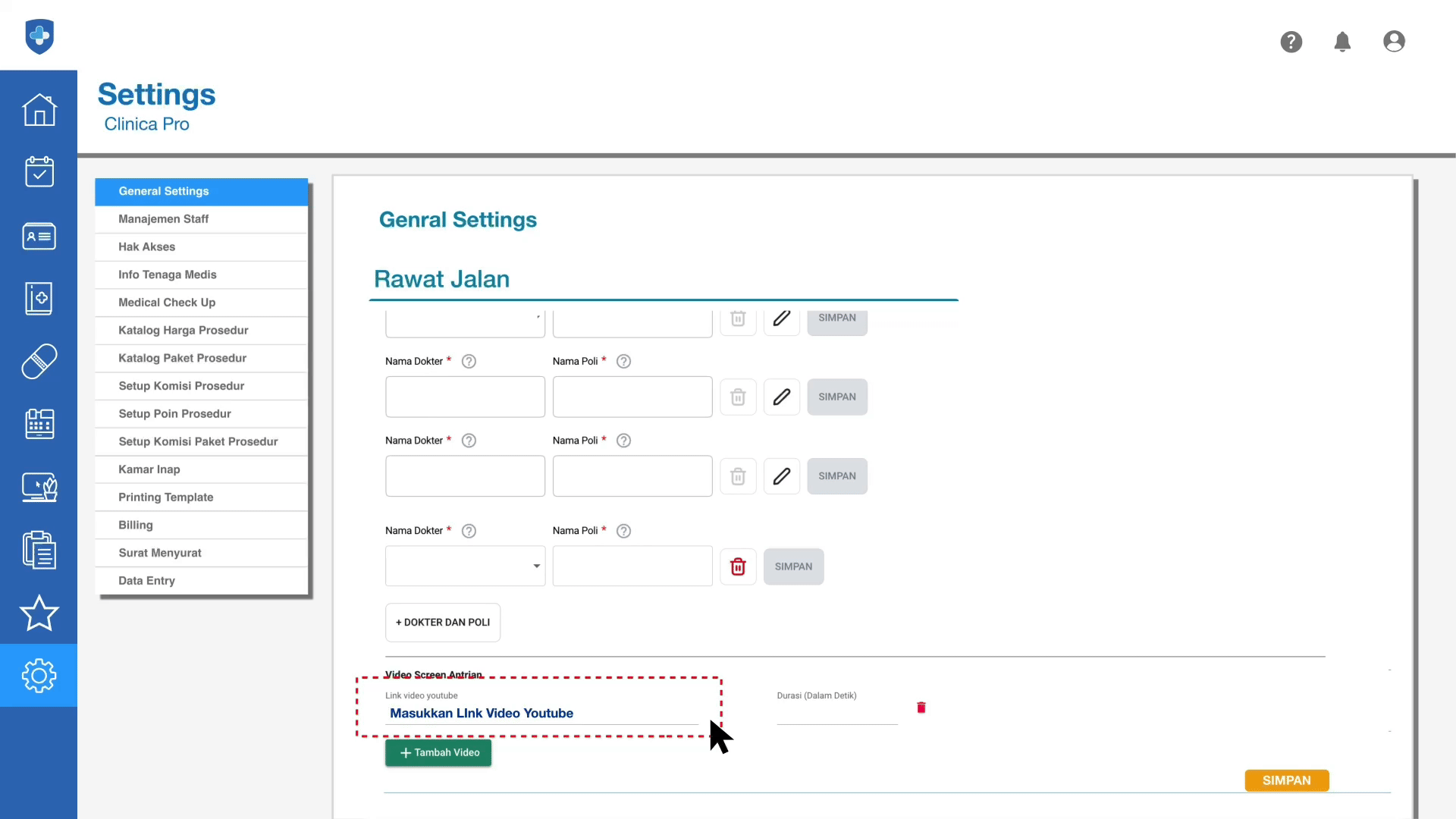1456x819 pixels.
Task: Click the Nama Poli help tooltip icon
Action: point(623,362)
